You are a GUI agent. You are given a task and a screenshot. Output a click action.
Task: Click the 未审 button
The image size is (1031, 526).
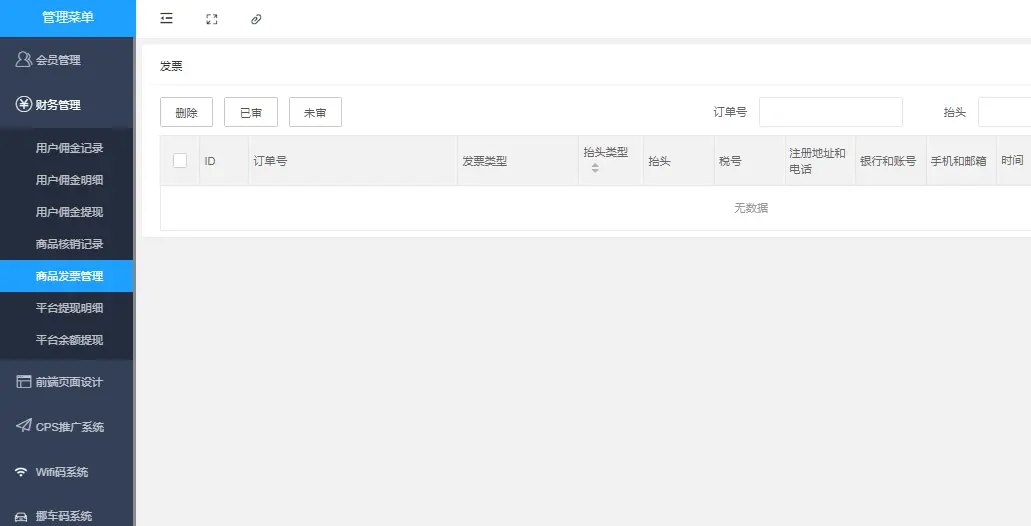tap(315, 112)
